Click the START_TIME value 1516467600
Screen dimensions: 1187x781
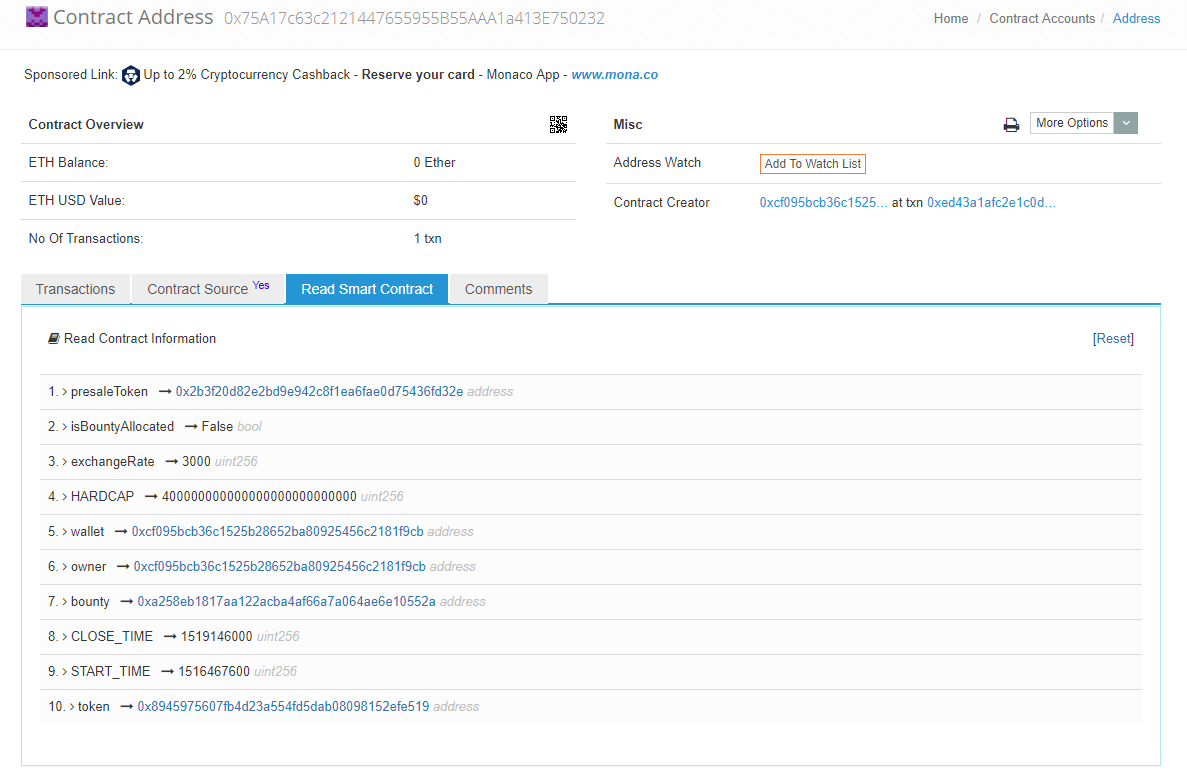[214, 671]
